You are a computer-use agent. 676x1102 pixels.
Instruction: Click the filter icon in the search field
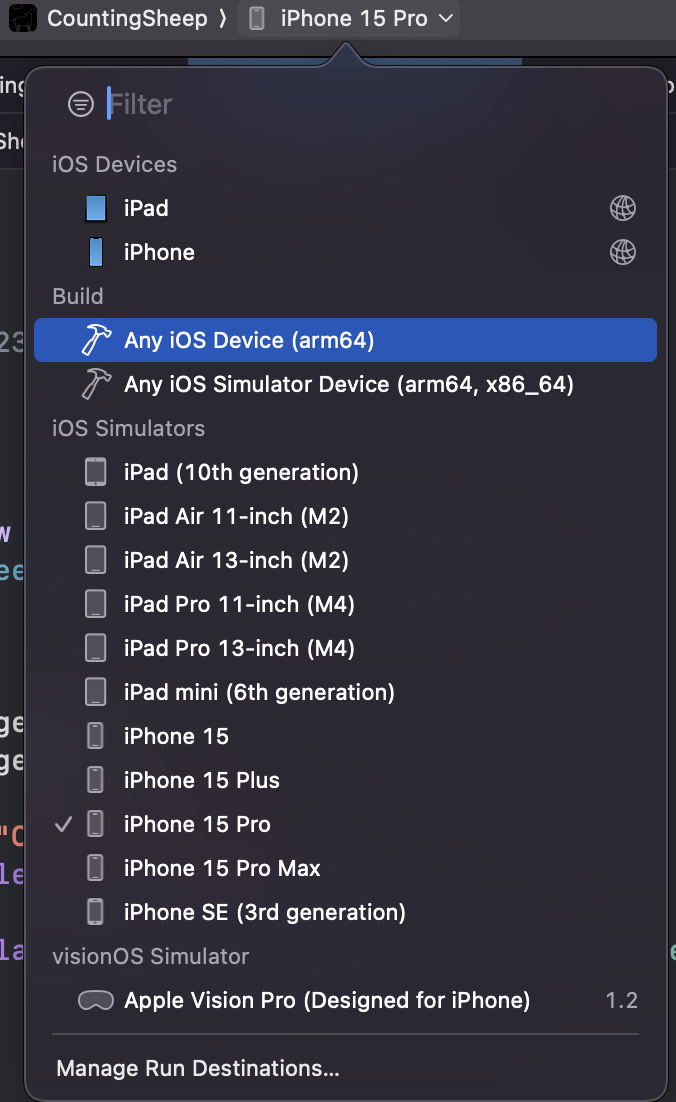[80, 103]
